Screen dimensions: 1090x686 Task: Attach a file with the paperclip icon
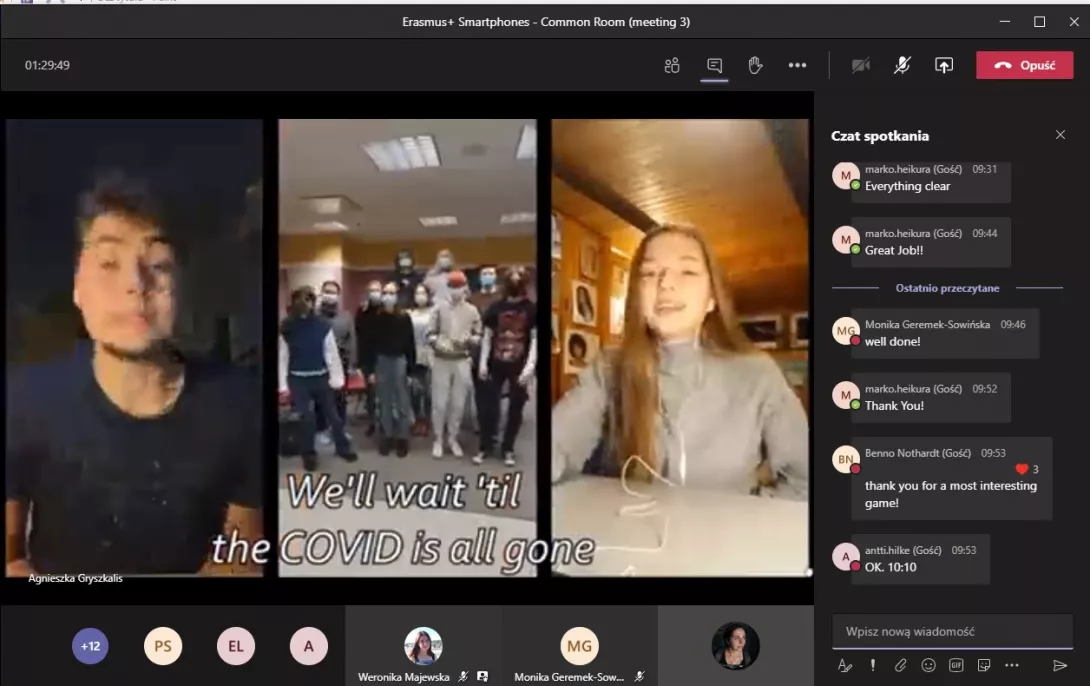900,665
